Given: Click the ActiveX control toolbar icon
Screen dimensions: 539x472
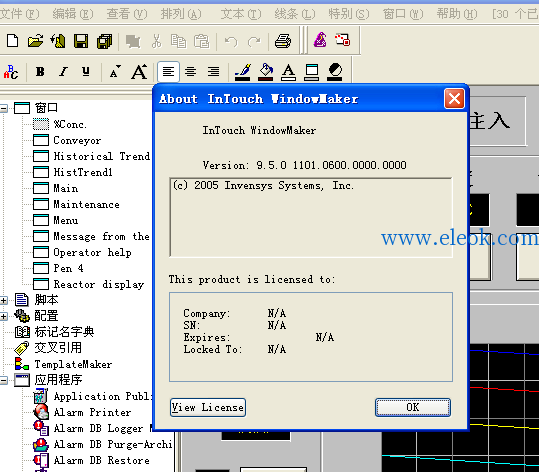Looking at the screenshot, I should pyautogui.click(x=343, y=40).
